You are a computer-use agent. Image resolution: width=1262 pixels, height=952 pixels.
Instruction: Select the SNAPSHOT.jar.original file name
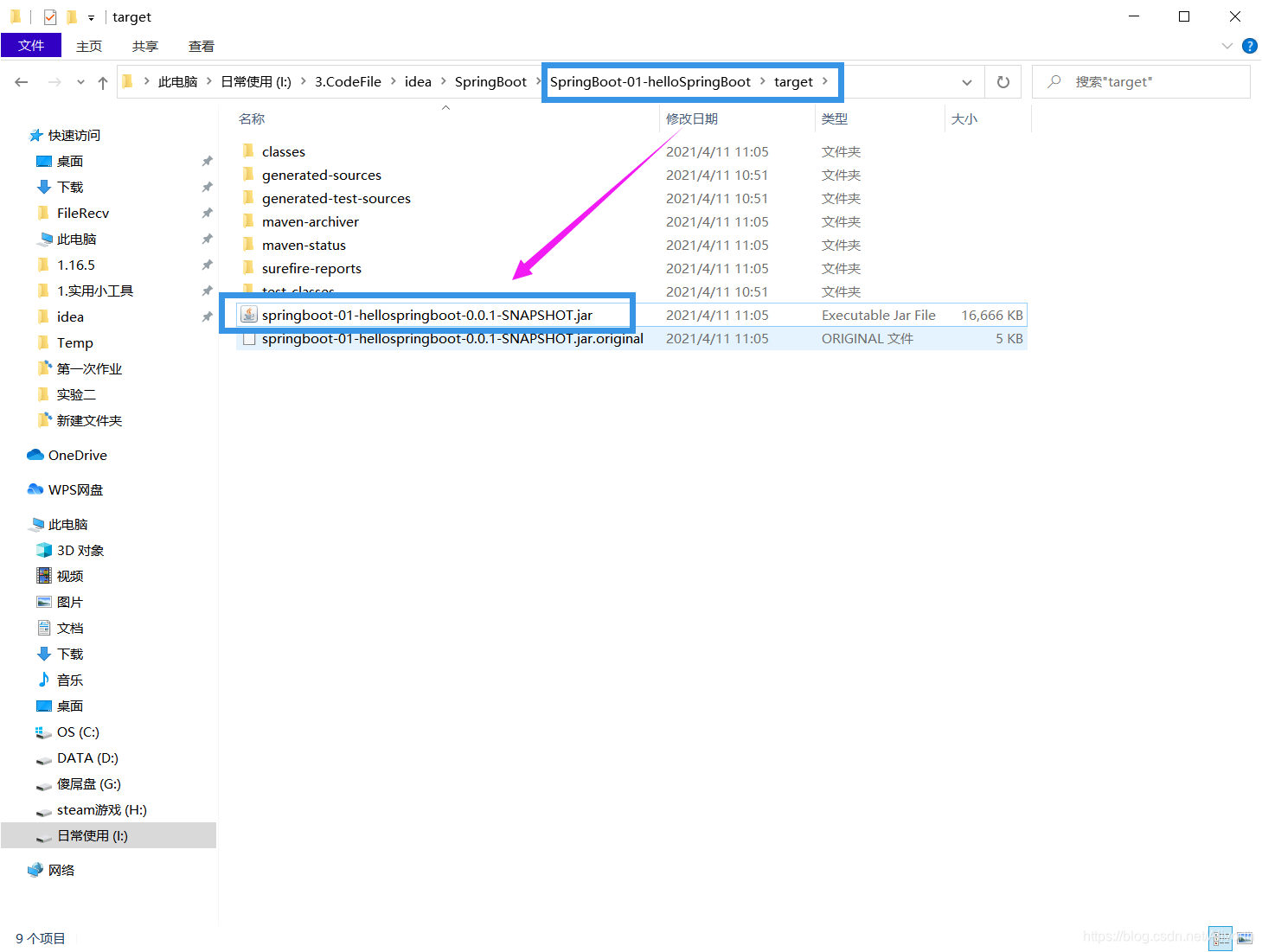(452, 339)
